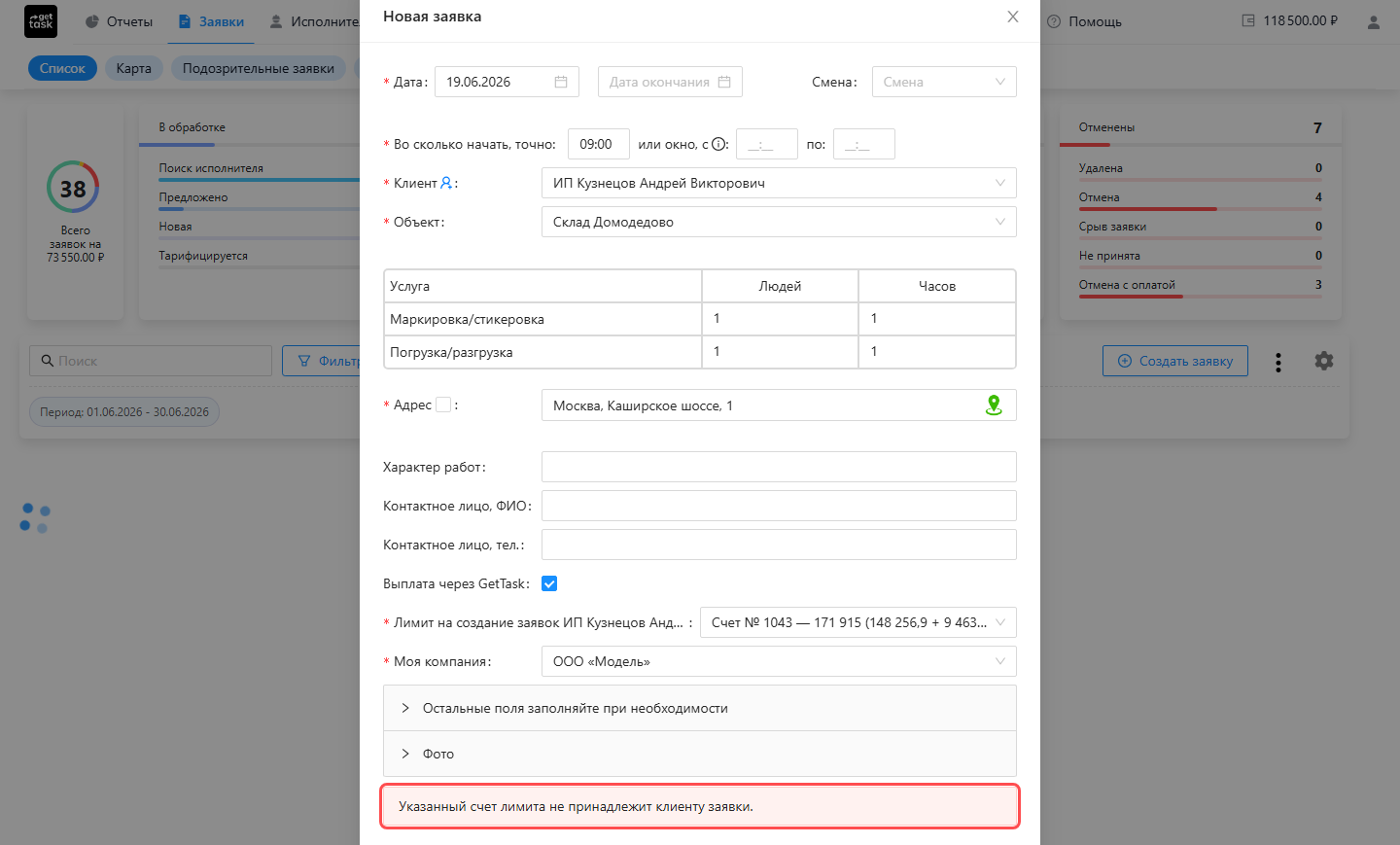The image size is (1400, 845).
Task: Click the client person icon next to Клиент
Action: [446, 183]
